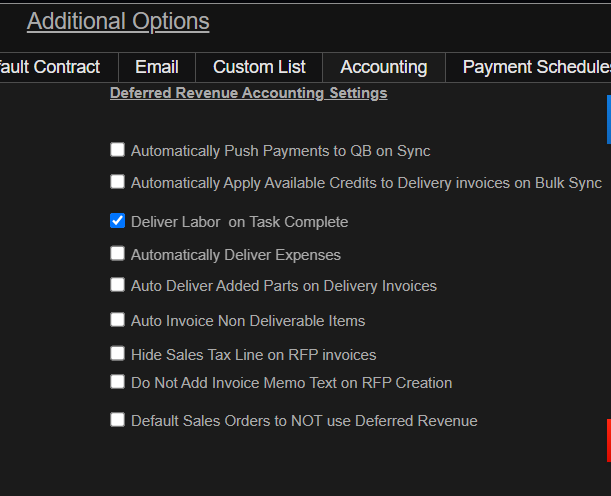This screenshot has height=496, width=611.
Task: Tick Automatically Apply Available Credits checkbox
Action: (118, 182)
